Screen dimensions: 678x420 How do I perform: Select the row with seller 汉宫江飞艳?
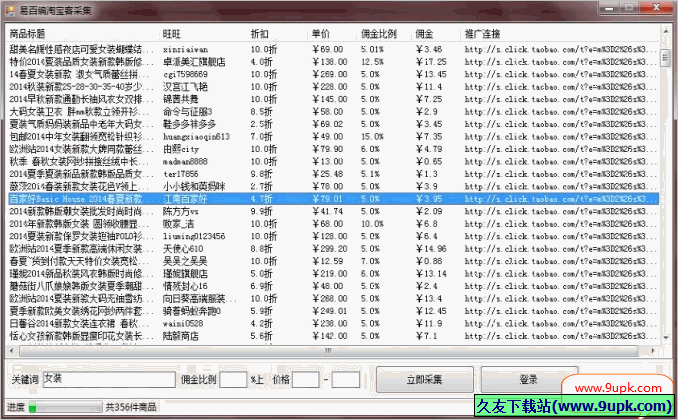(x=332, y=87)
